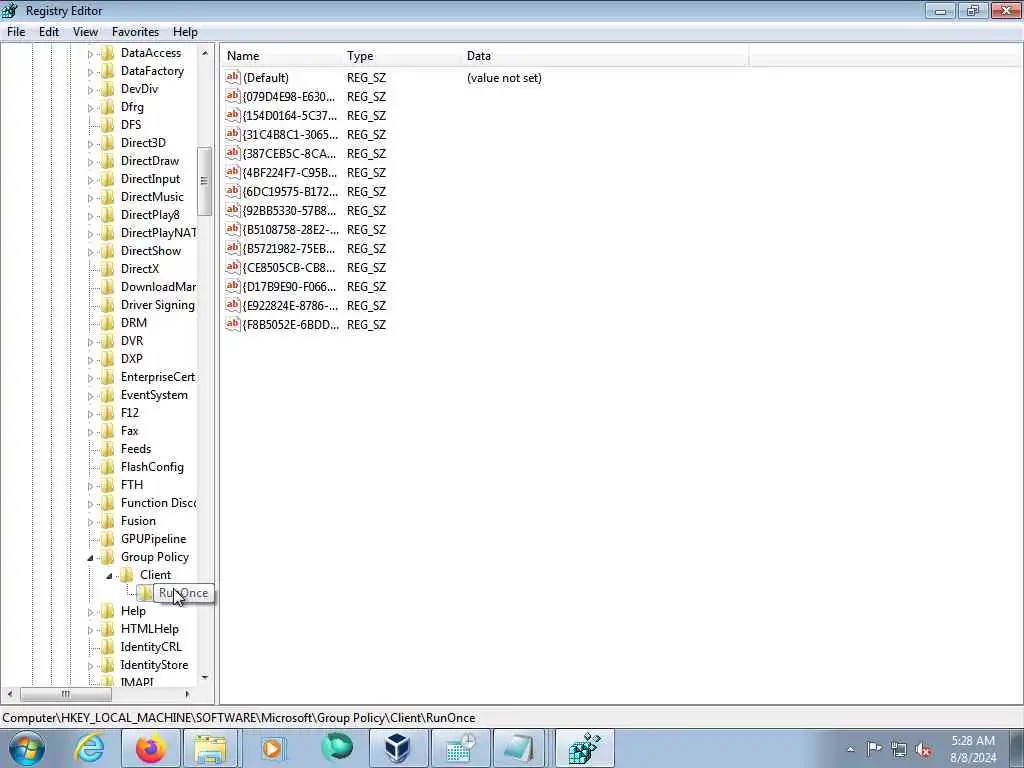The width and height of the screenshot is (1024, 768).
Task: Click the Action Center flag tray icon
Action: pyautogui.click(x=874, y=749)
